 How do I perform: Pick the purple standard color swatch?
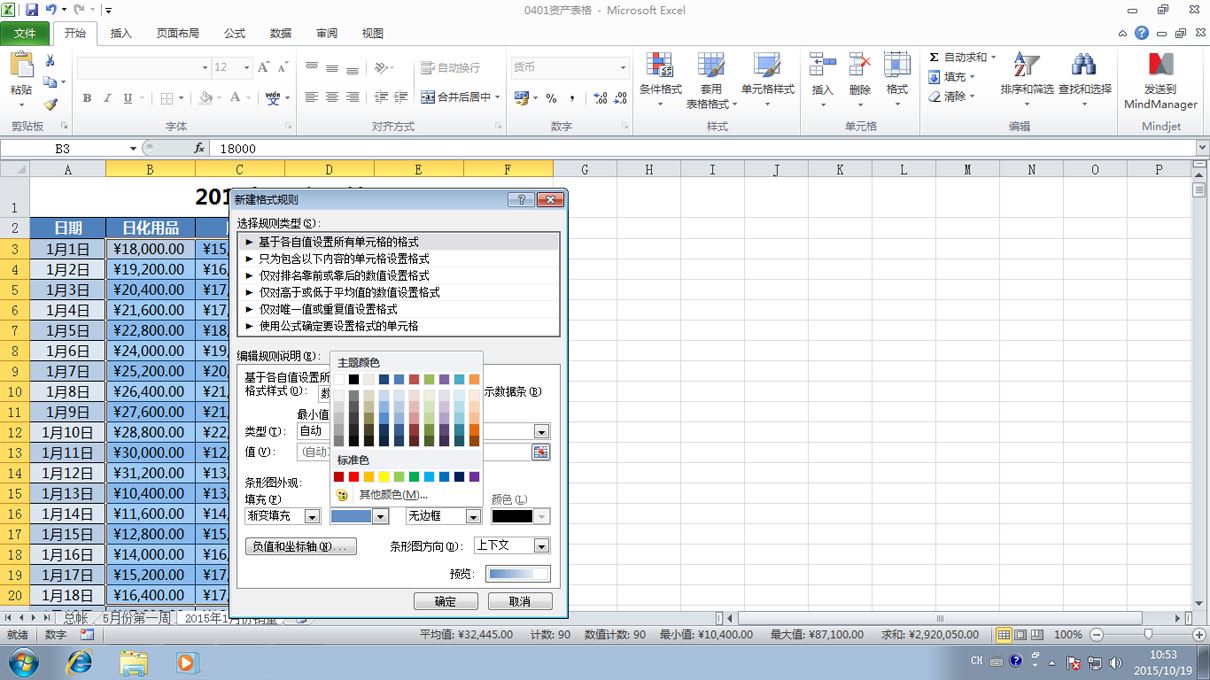click(474, 477)
